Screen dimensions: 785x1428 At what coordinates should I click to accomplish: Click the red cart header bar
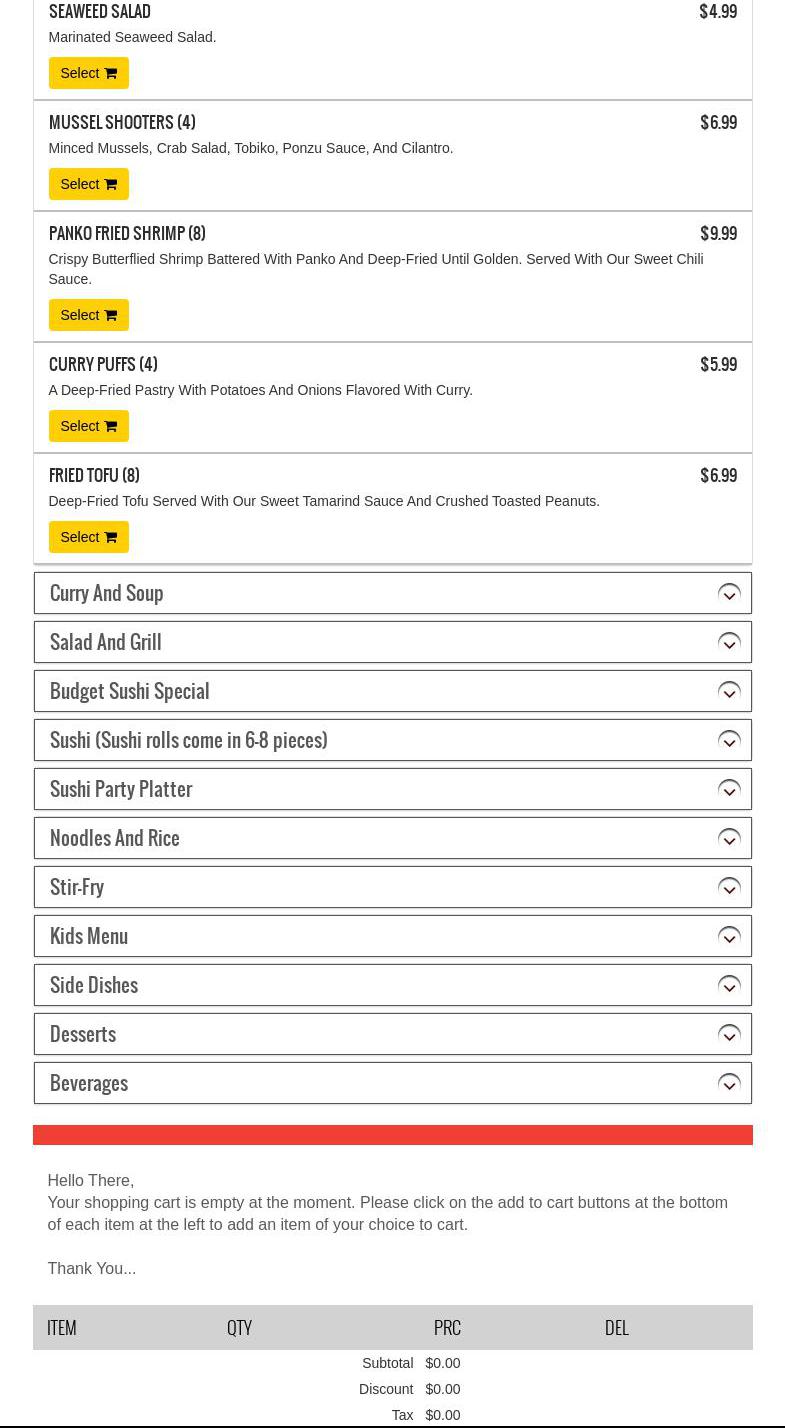(x=392, y=1135)
